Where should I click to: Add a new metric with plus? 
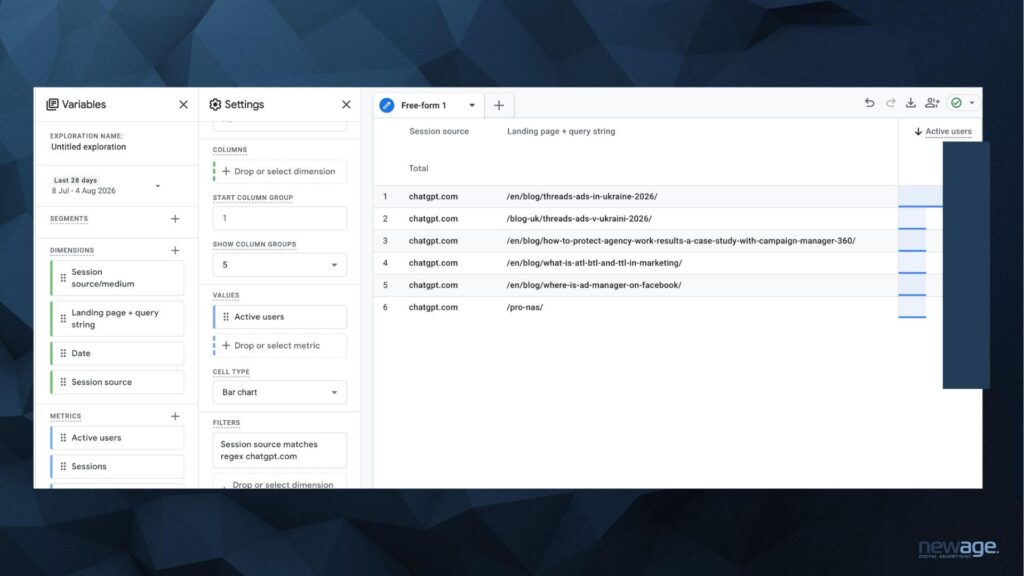[x=175, y=416]
